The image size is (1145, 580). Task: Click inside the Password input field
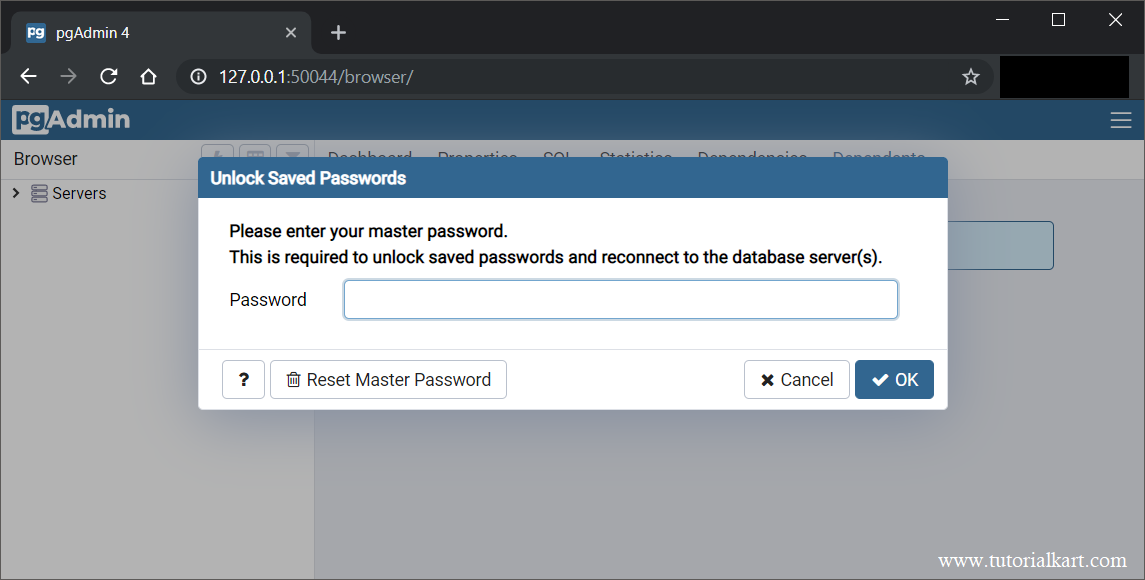tap(620, 299)
